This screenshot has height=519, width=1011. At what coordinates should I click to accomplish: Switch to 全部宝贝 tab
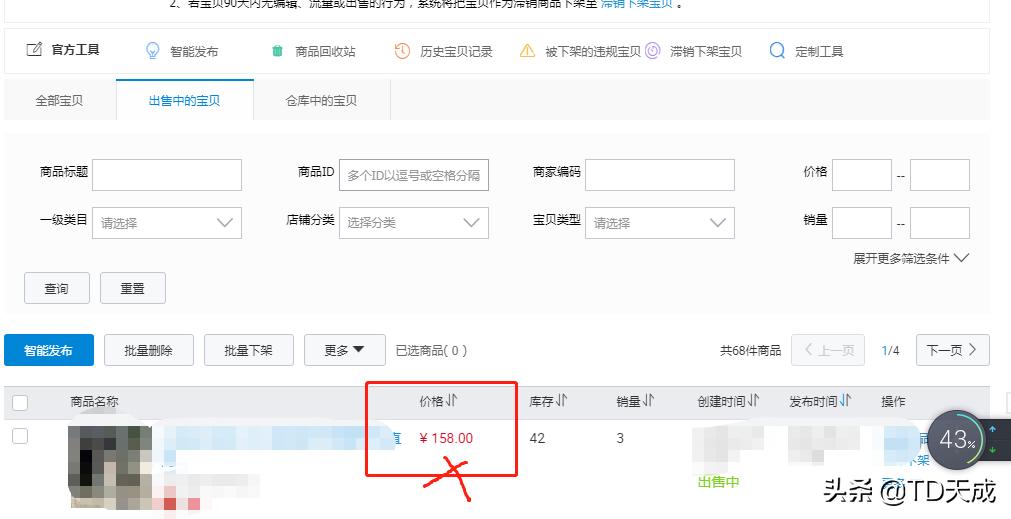[x=59, y=101]
